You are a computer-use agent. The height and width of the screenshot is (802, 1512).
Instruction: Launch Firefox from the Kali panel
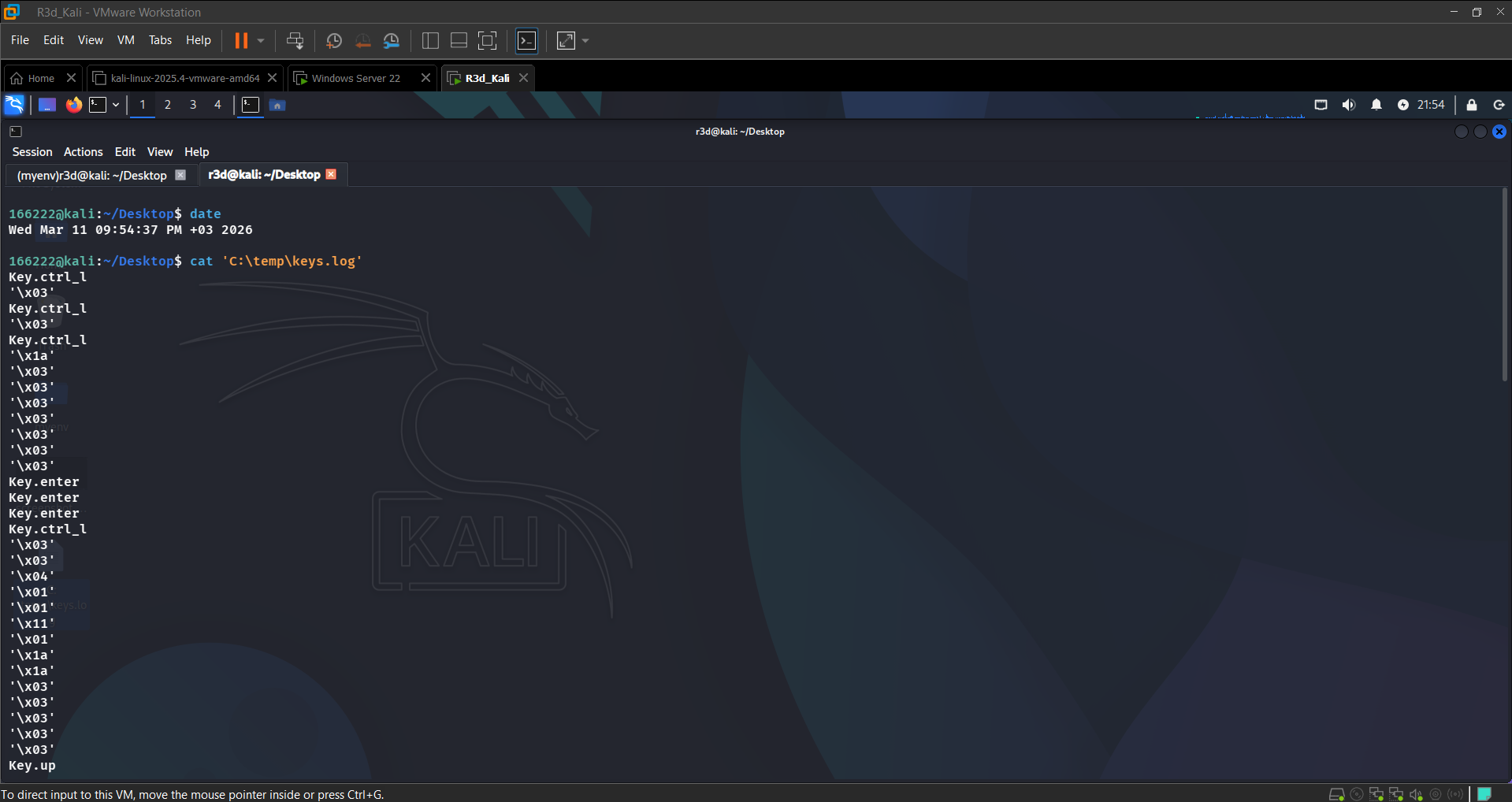tap(73, 105)
